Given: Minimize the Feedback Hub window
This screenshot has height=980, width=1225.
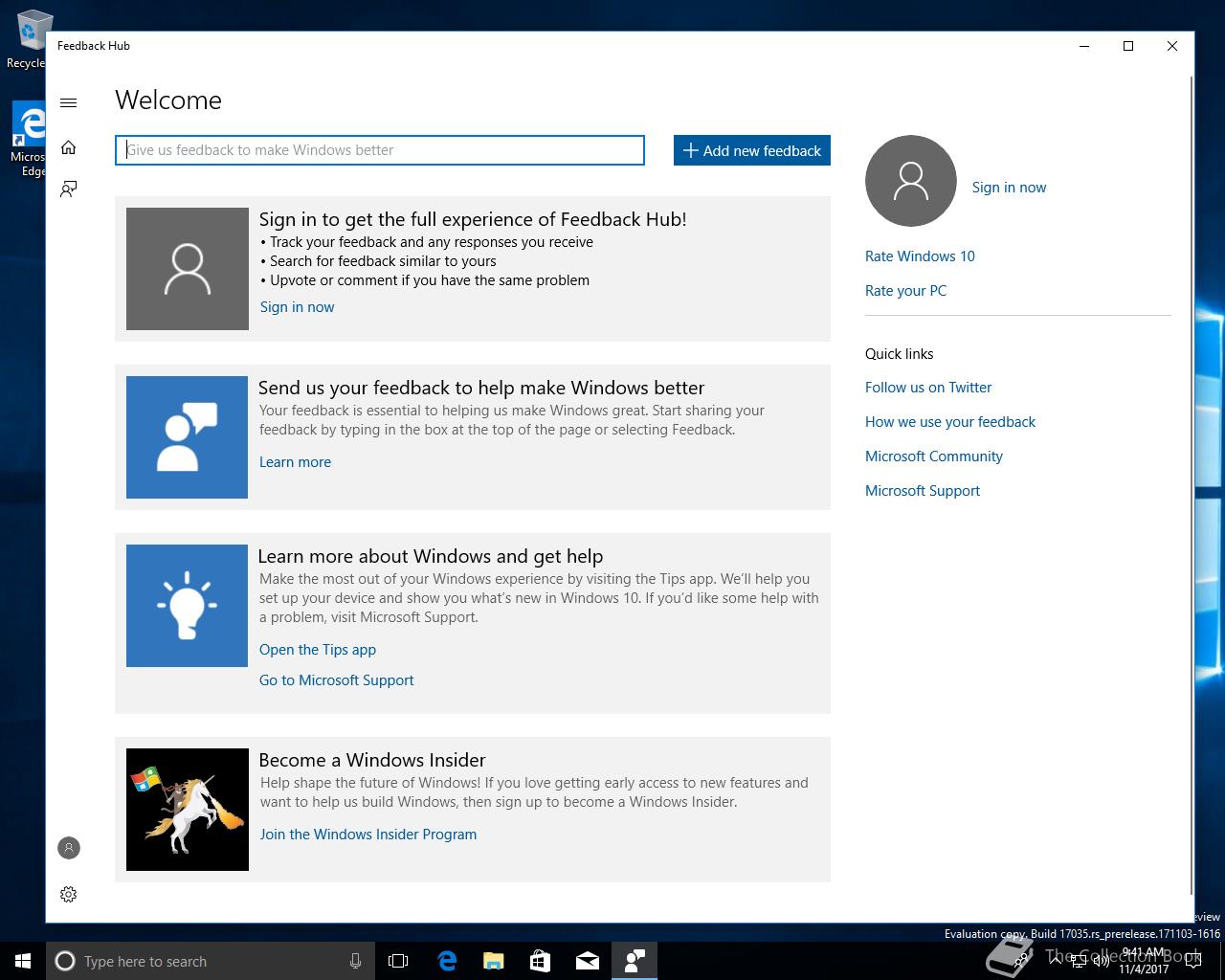Looking at the screenshot, I should tap(1084, 46).
